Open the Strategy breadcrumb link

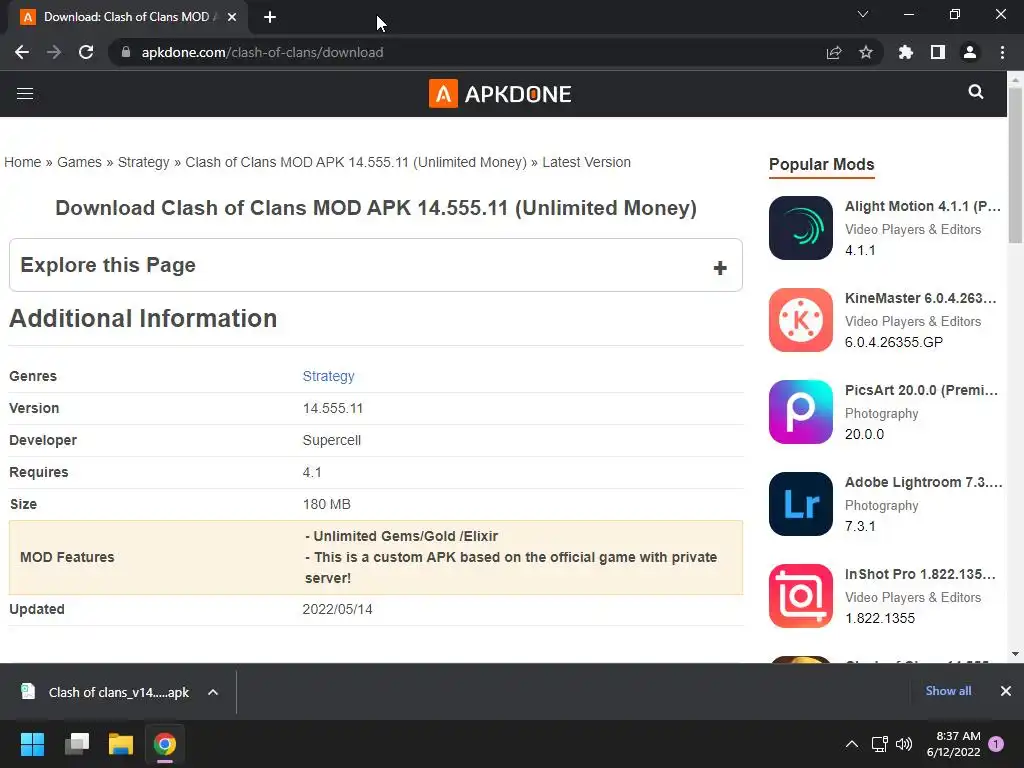click(x=144, y=162)
